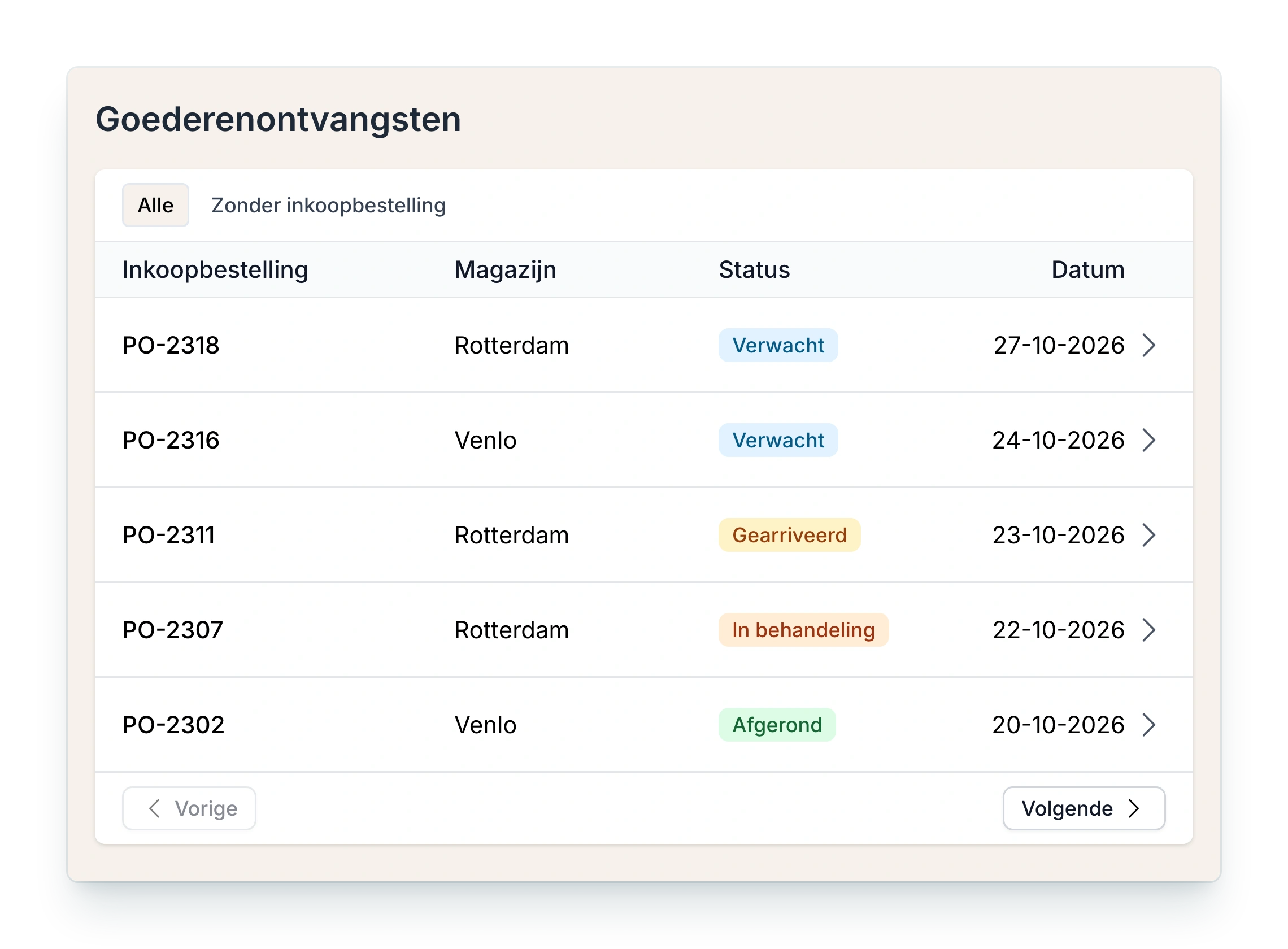This screenshot has width=1288, height=949.
Task: Go to next page with Volgende
Action: 1084,808
